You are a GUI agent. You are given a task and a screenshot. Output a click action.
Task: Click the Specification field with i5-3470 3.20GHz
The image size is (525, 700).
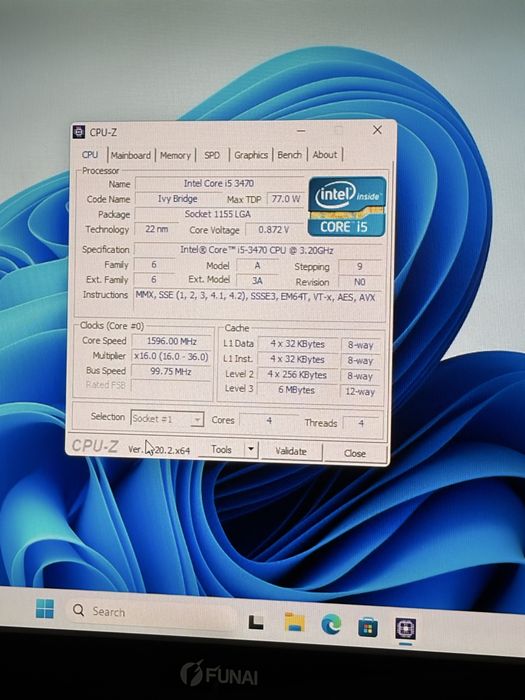pyautogui.click(x=257, y=250)
